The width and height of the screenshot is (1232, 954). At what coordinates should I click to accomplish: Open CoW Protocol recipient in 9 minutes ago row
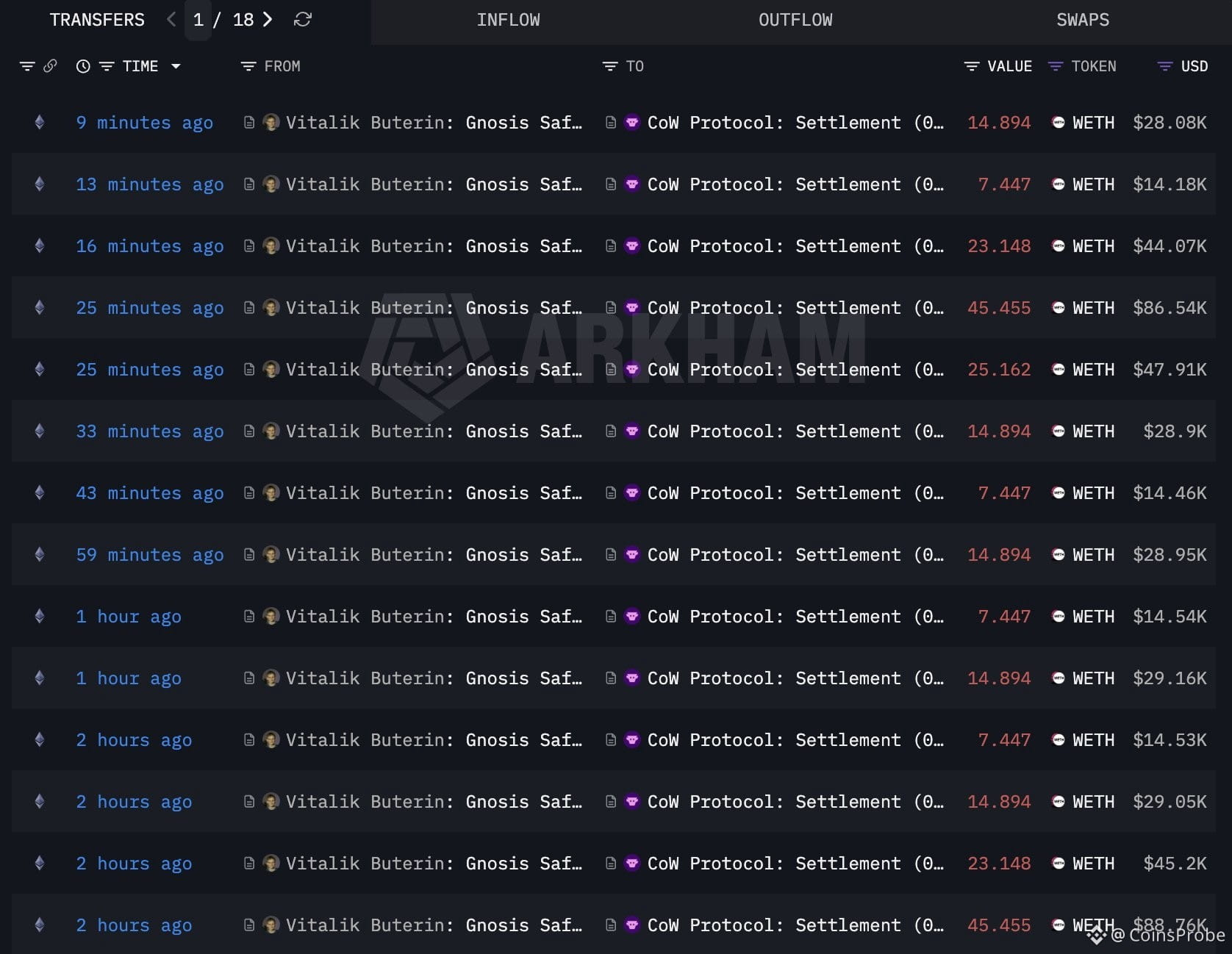pyautogui.click(x=795, y=123)
